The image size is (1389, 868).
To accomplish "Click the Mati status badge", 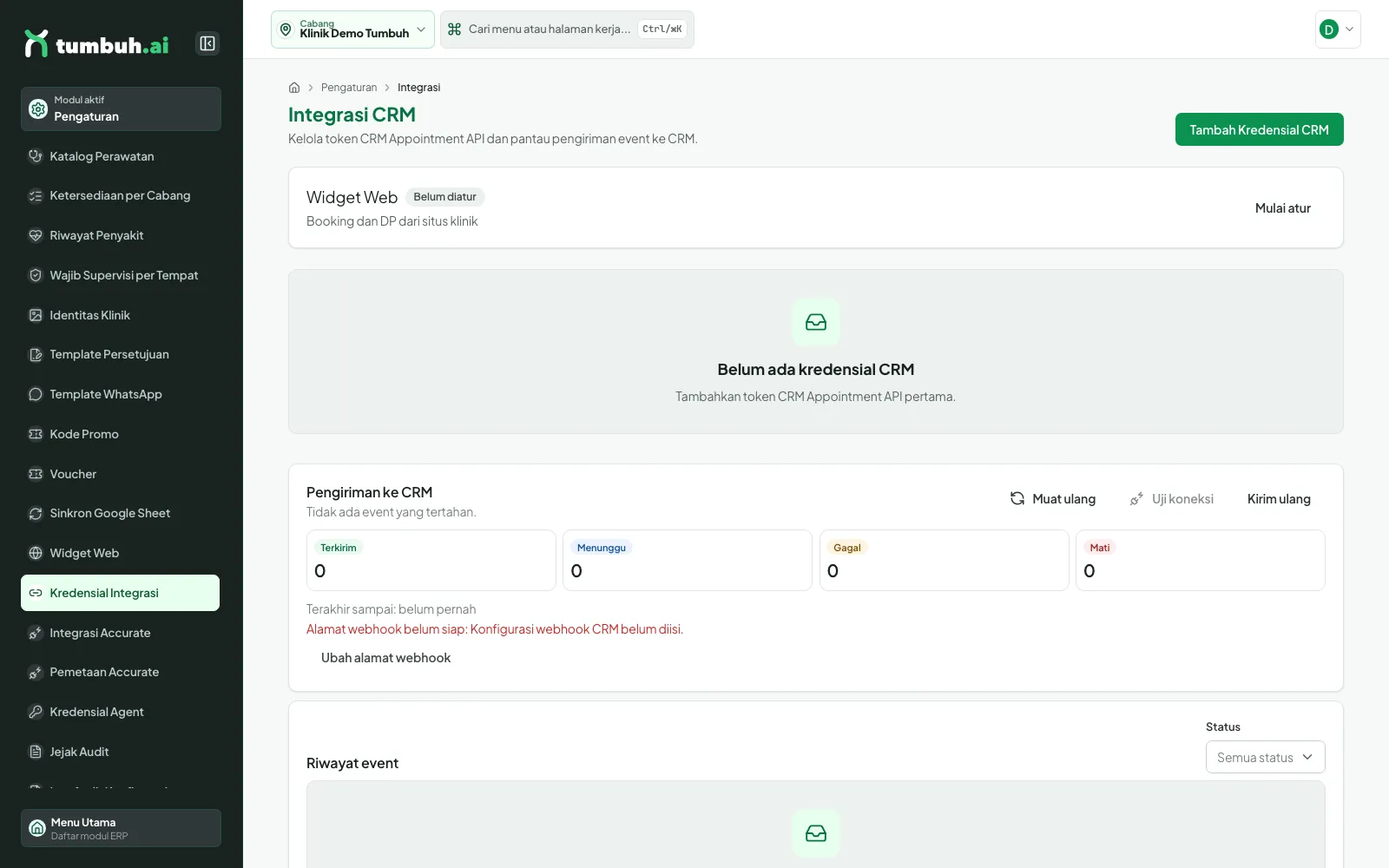I will [1099, 548].
